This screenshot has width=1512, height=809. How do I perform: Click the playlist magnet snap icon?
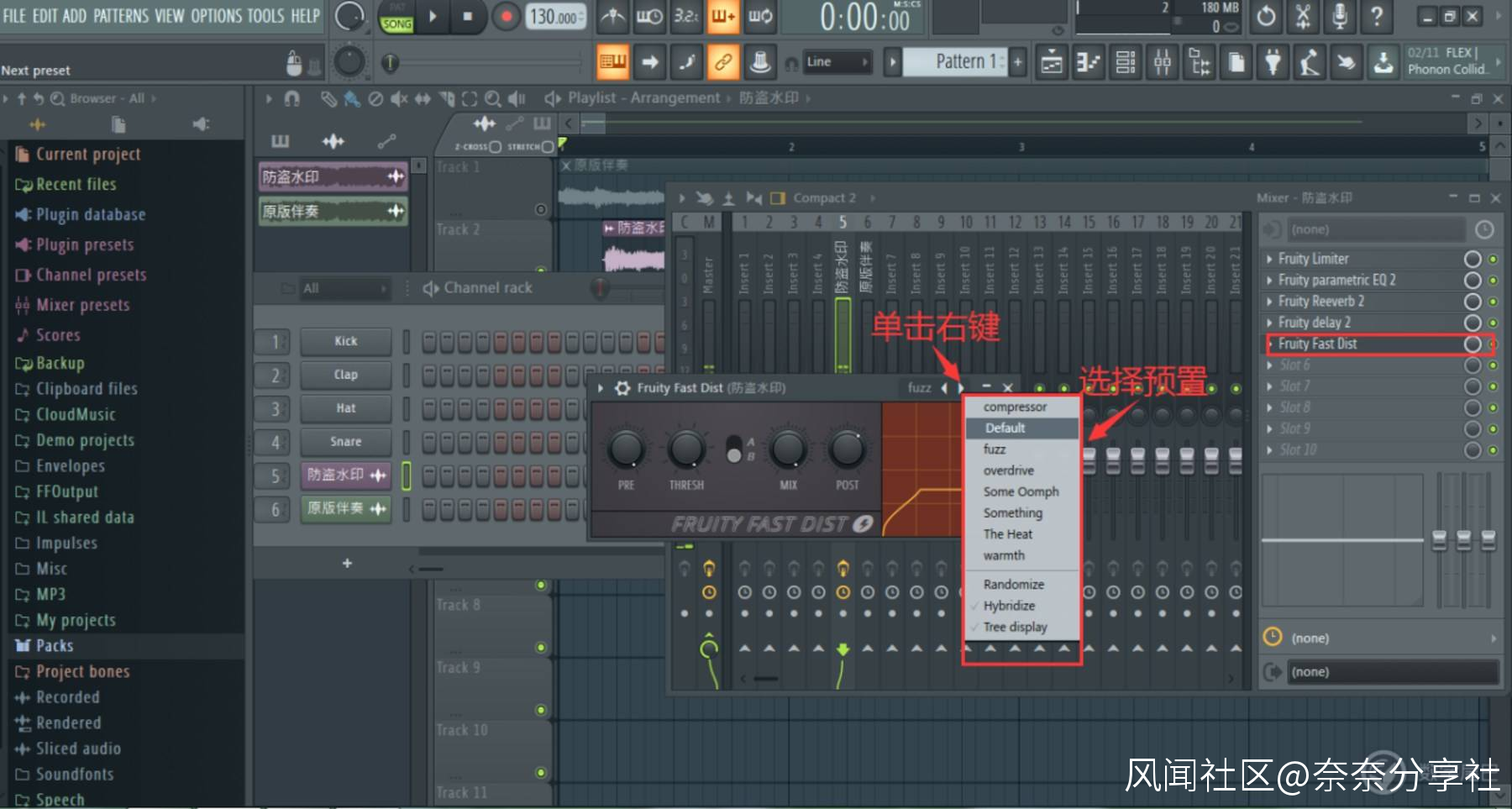(x=291, y=99)
